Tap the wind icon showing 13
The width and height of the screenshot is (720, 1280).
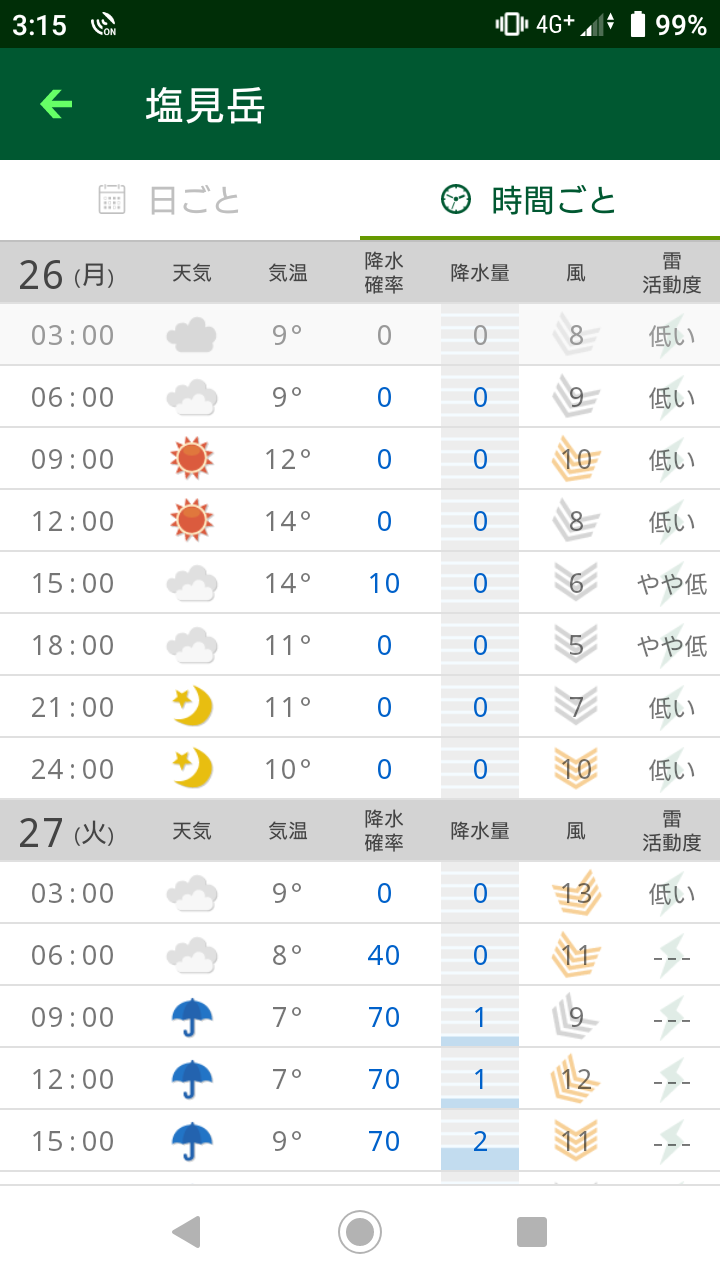coord(576,893)
